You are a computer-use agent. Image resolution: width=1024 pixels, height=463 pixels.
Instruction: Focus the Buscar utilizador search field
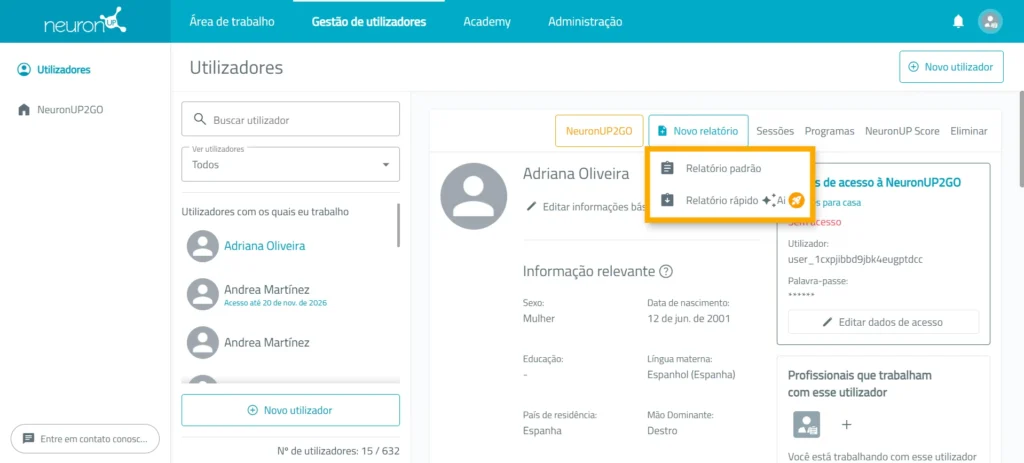pos(291,120)
